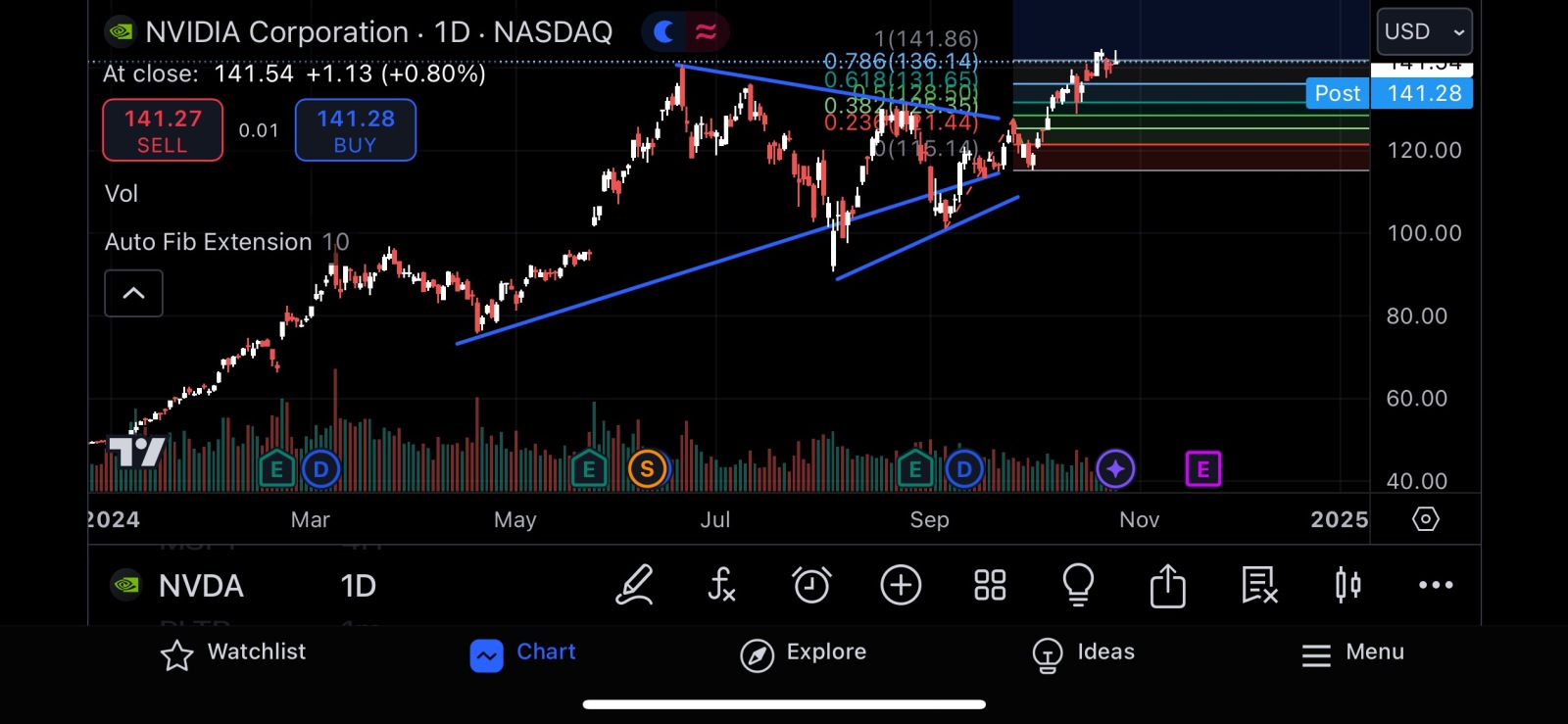This screenshot has width=1568, height=724.
Task: Tap the purple star event marker
Action: tap(1115, 469)
